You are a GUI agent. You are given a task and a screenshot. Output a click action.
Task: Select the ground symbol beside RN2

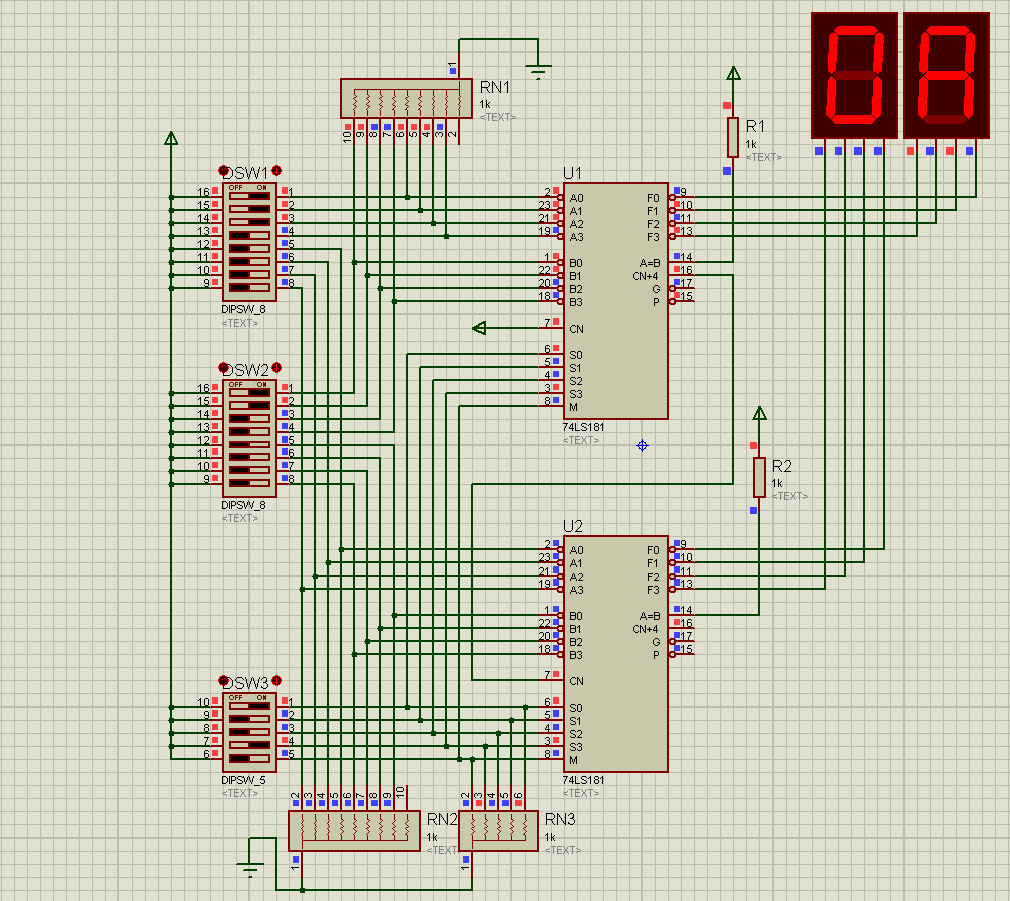pos(249,863)
